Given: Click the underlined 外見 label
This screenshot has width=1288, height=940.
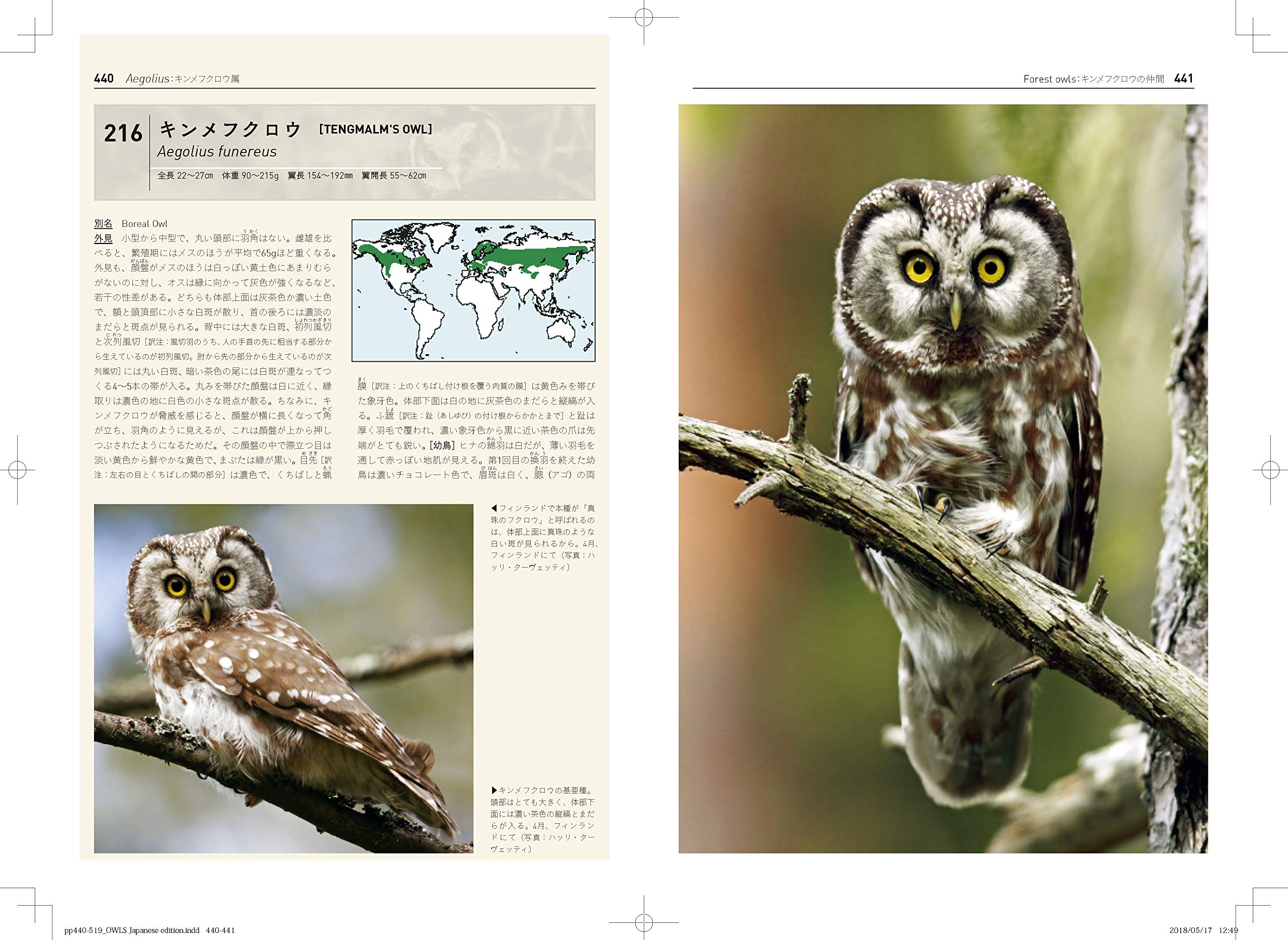Looking at the screenshot, I should click(x=103, y=239).
